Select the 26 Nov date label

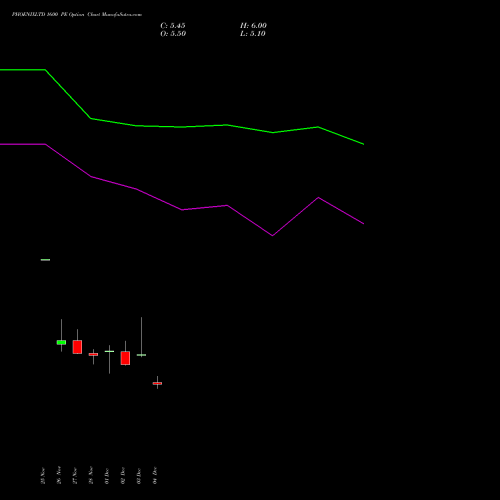click(x=59, y=475)
